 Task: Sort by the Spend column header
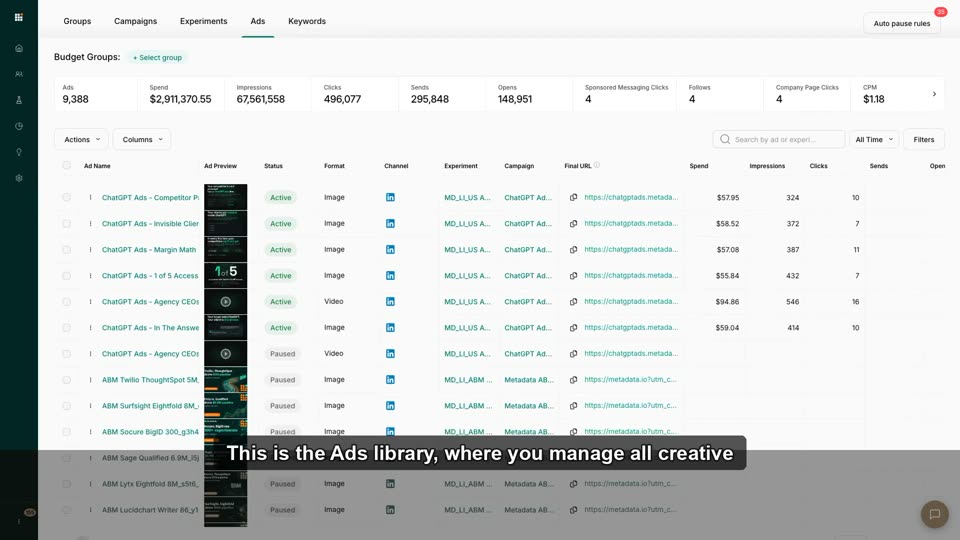tap(699, 166)
